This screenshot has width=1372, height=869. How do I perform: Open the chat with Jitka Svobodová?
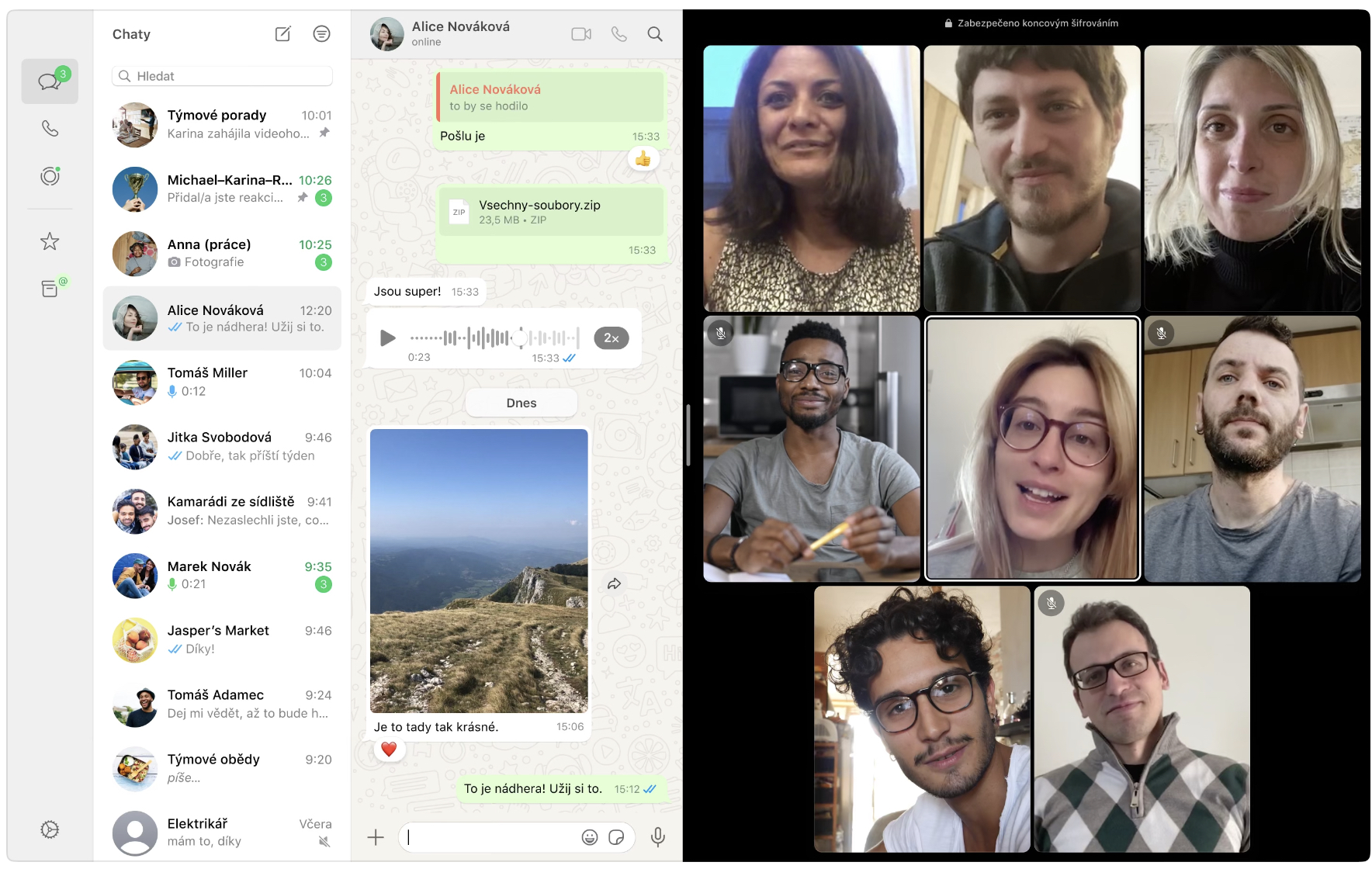(x=221, y=446)
